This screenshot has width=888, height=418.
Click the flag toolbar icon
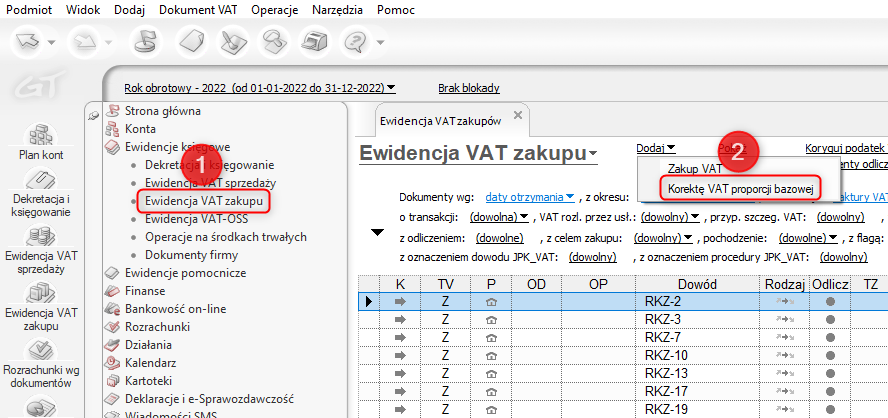pos(145,42)
